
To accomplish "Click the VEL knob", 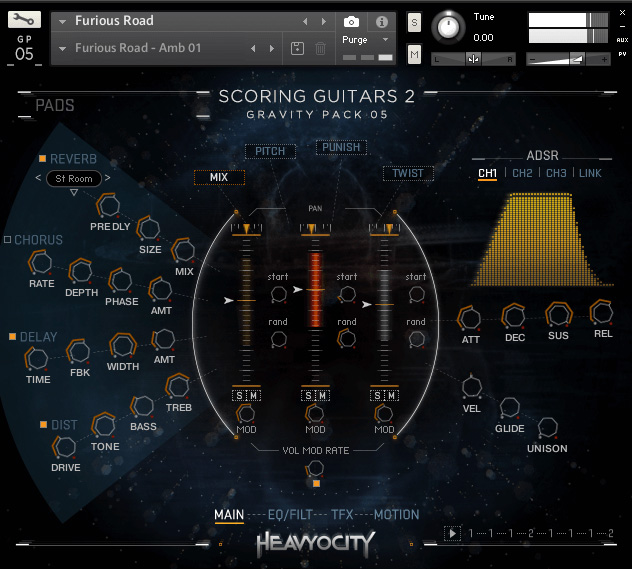I will 471,387.
